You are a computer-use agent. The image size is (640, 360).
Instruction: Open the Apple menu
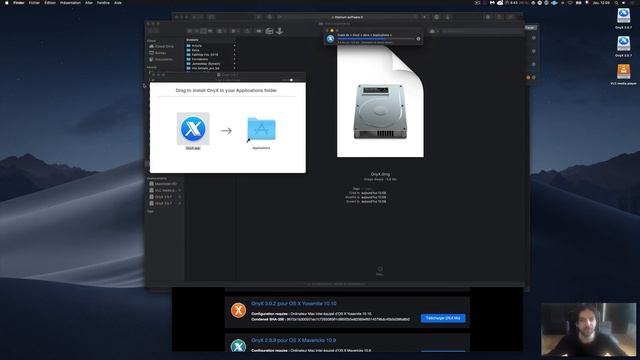[6, 2]
